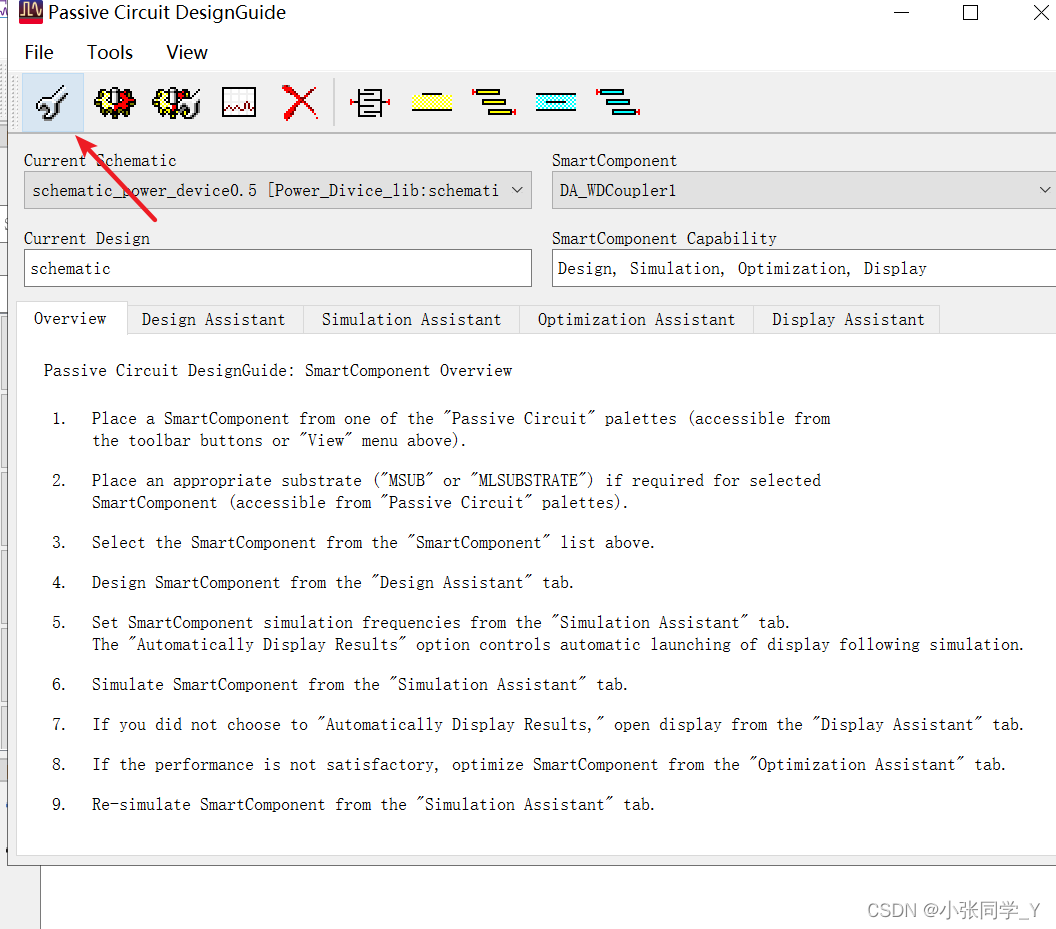Select the cyan single stripline icon
Viewport: 1056px width, 929px height.
point(556,102)
